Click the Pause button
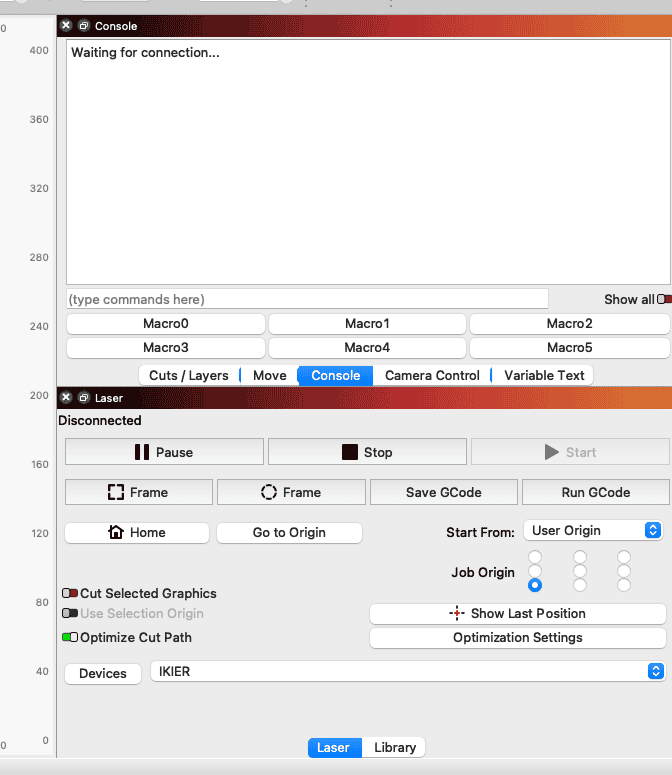Screen dimensions: 672x775 [x=165, y=452]
